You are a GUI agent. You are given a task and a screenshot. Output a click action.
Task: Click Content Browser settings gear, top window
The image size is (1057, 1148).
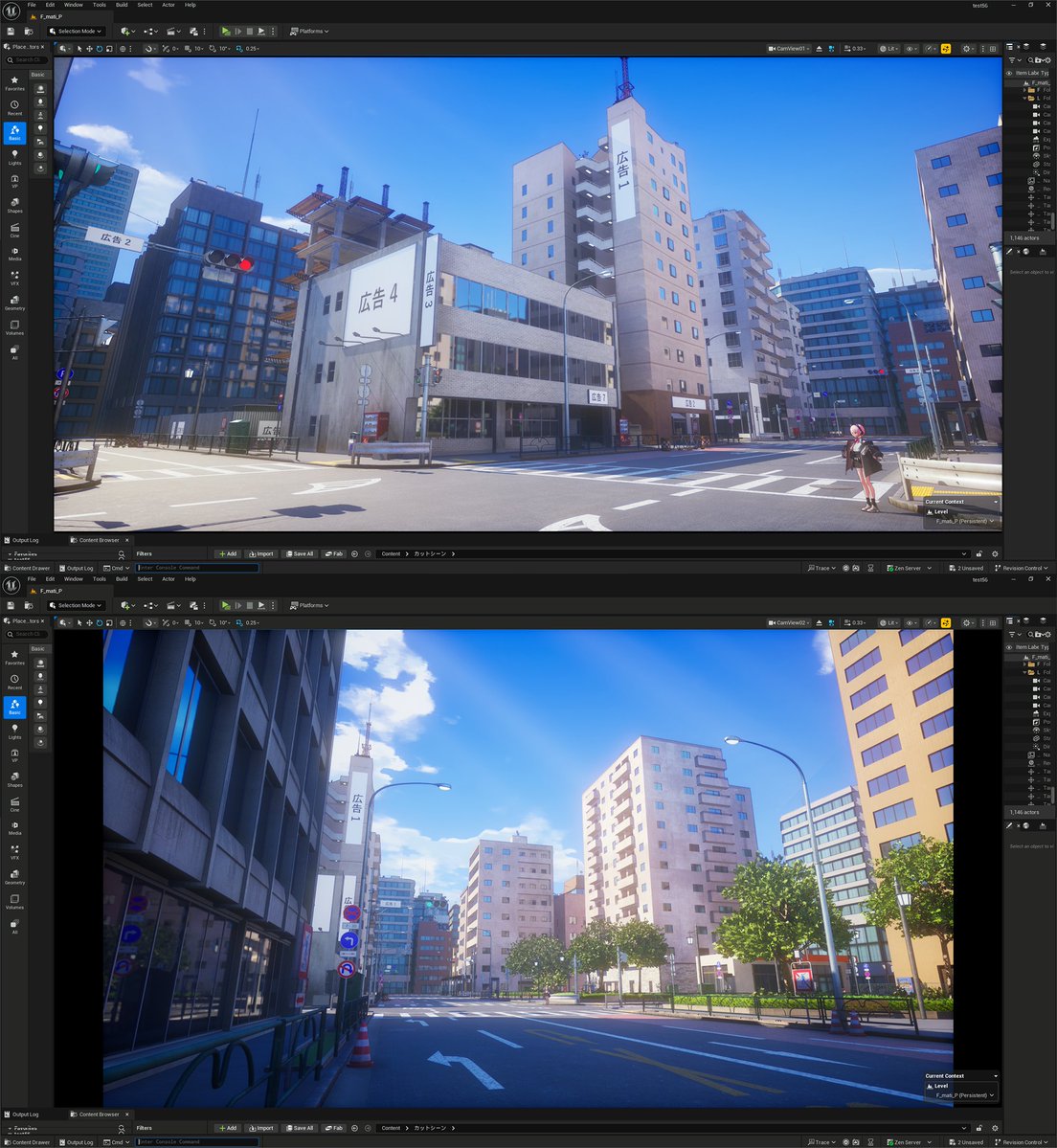coord(995,554)
